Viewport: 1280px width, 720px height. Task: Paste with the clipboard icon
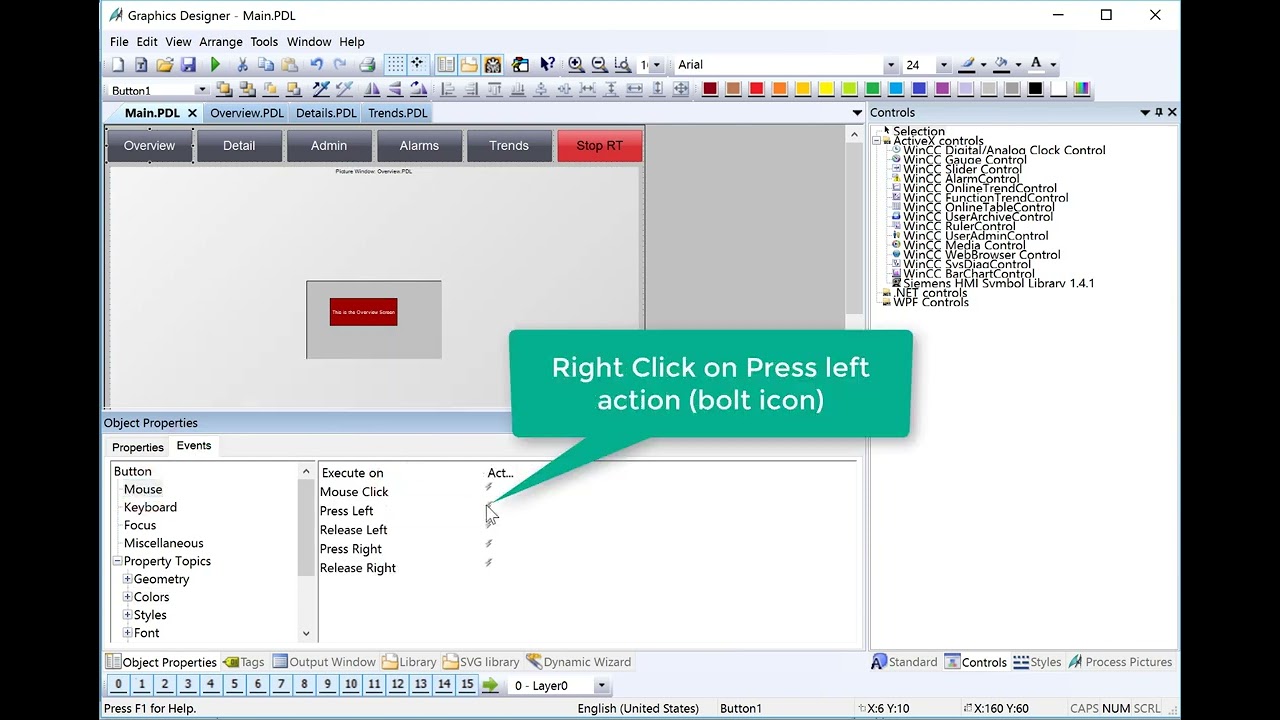coord(290,65)
